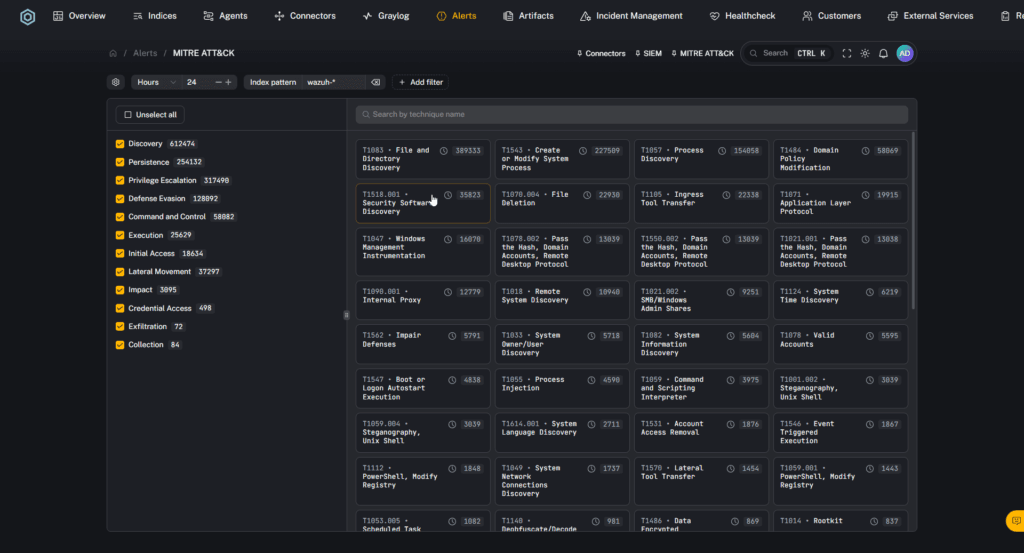Open the notifications bell
The image size is (1024, 553).
pyautogui.click(x=883, y=53)
